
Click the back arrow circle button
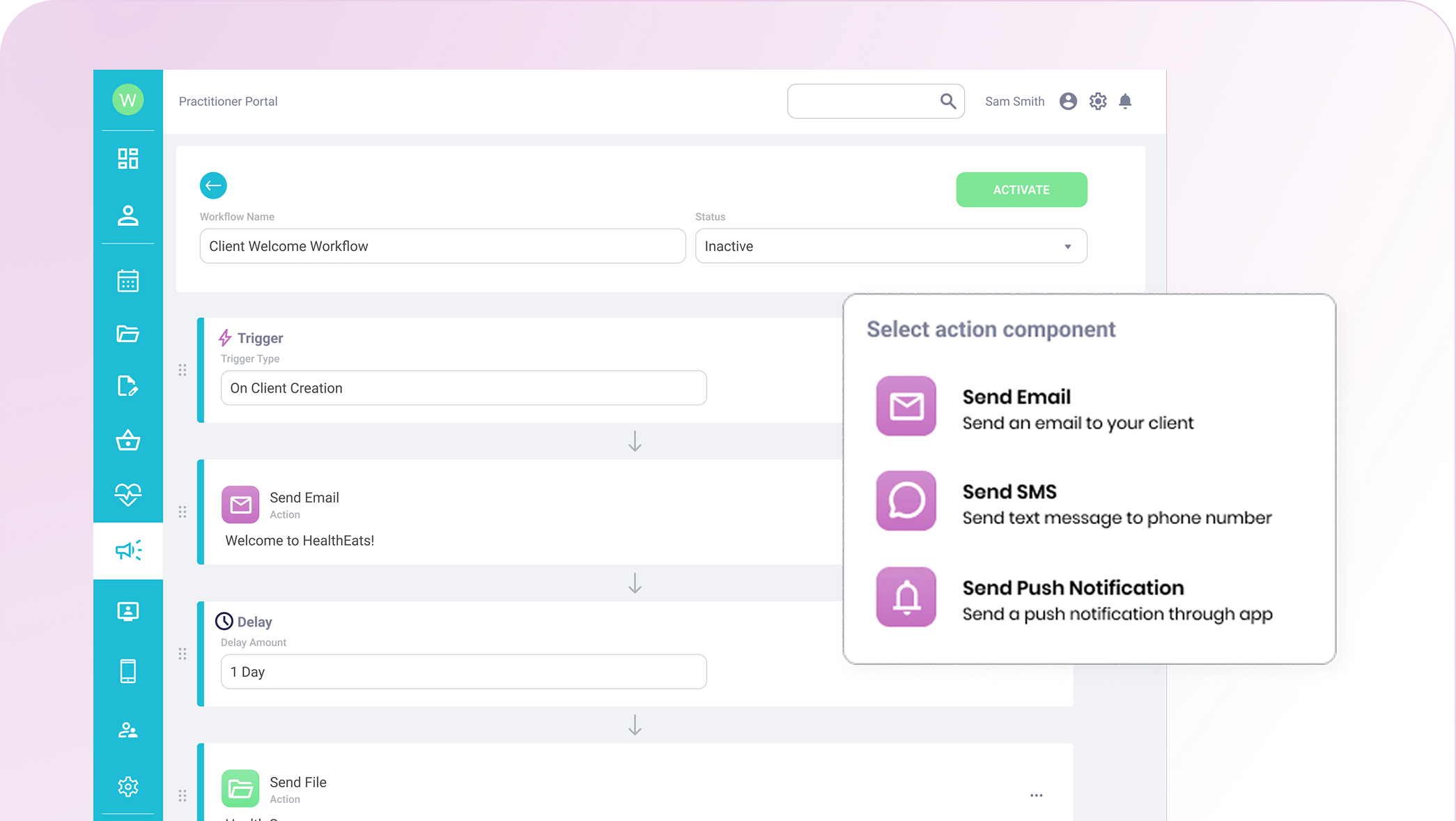pyautogui.click(x=213, y=185)
